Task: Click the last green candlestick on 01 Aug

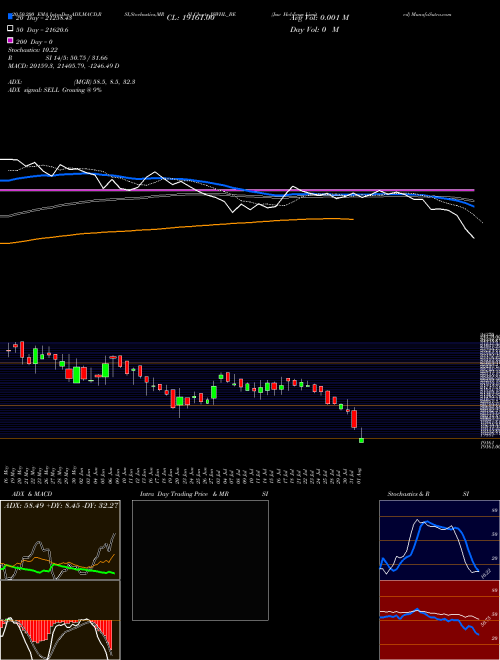Action: (361, 440)
